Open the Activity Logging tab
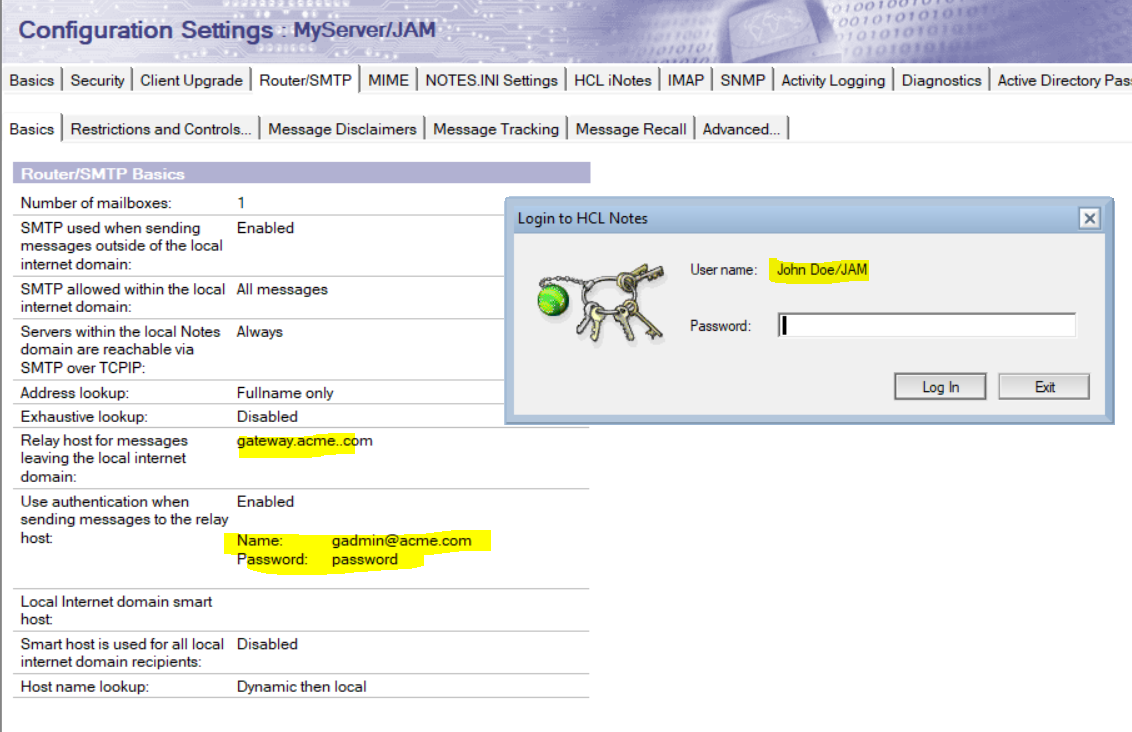 (x=833, y=81)
